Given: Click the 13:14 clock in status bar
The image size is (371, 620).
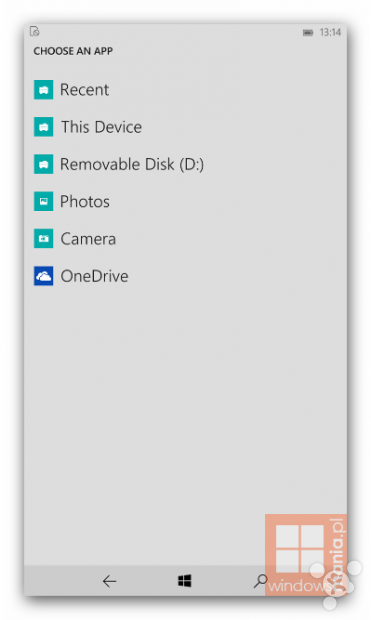Looking at the screenshot, I should (330, 32).
